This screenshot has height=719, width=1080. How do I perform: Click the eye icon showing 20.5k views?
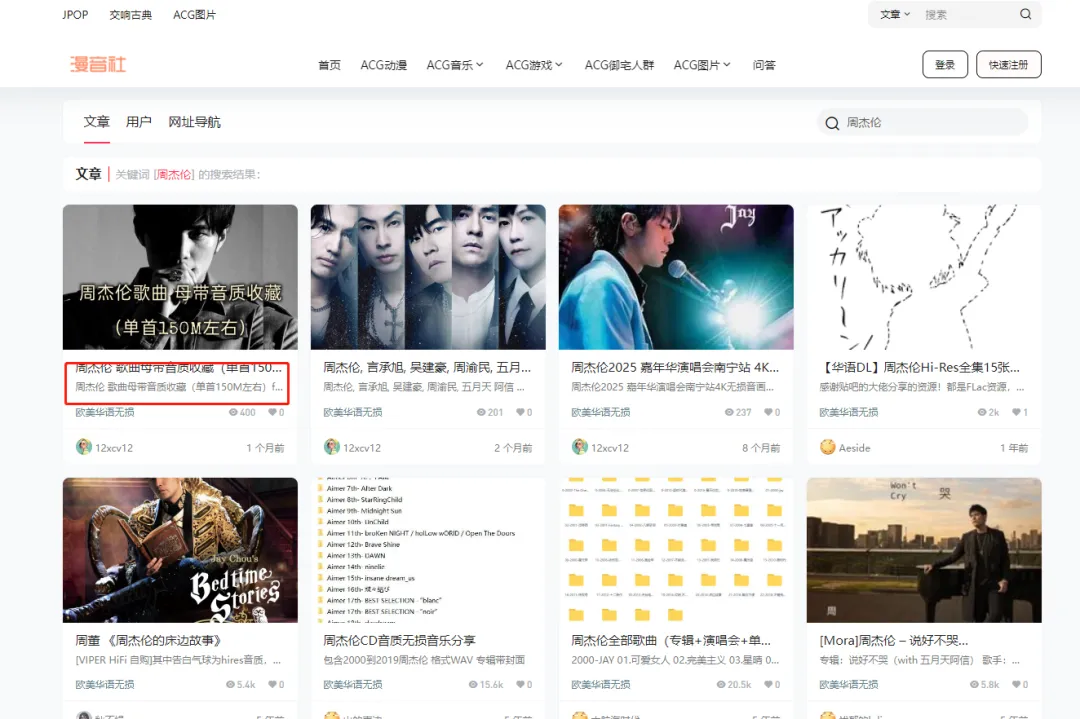point(720,685)
